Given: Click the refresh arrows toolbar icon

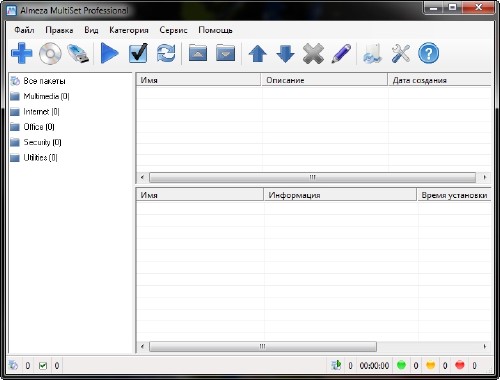Looking at the screenshot, I should [166, 53].
